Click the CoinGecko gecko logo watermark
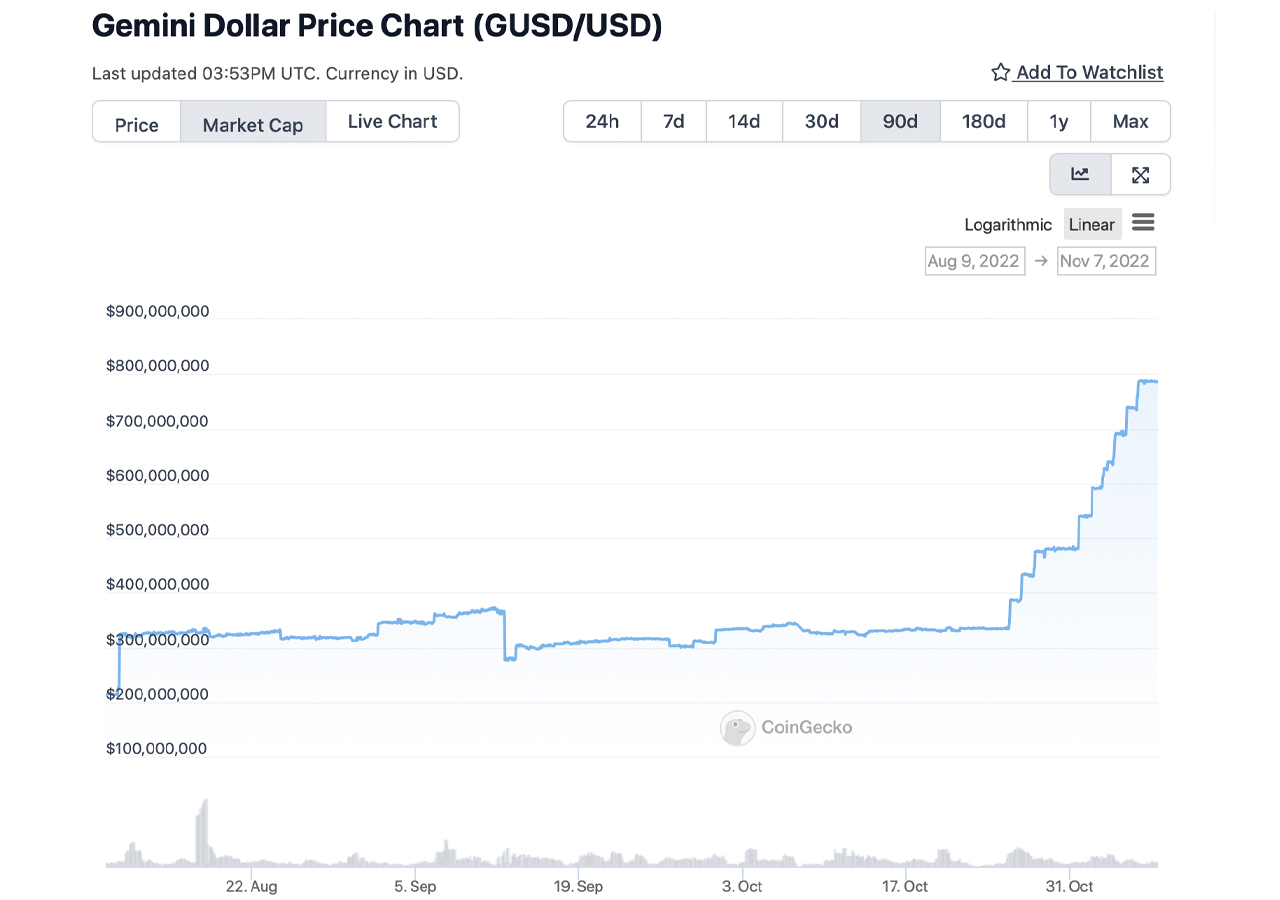The height and width of the screenshot is (900, 1280). 737,728
